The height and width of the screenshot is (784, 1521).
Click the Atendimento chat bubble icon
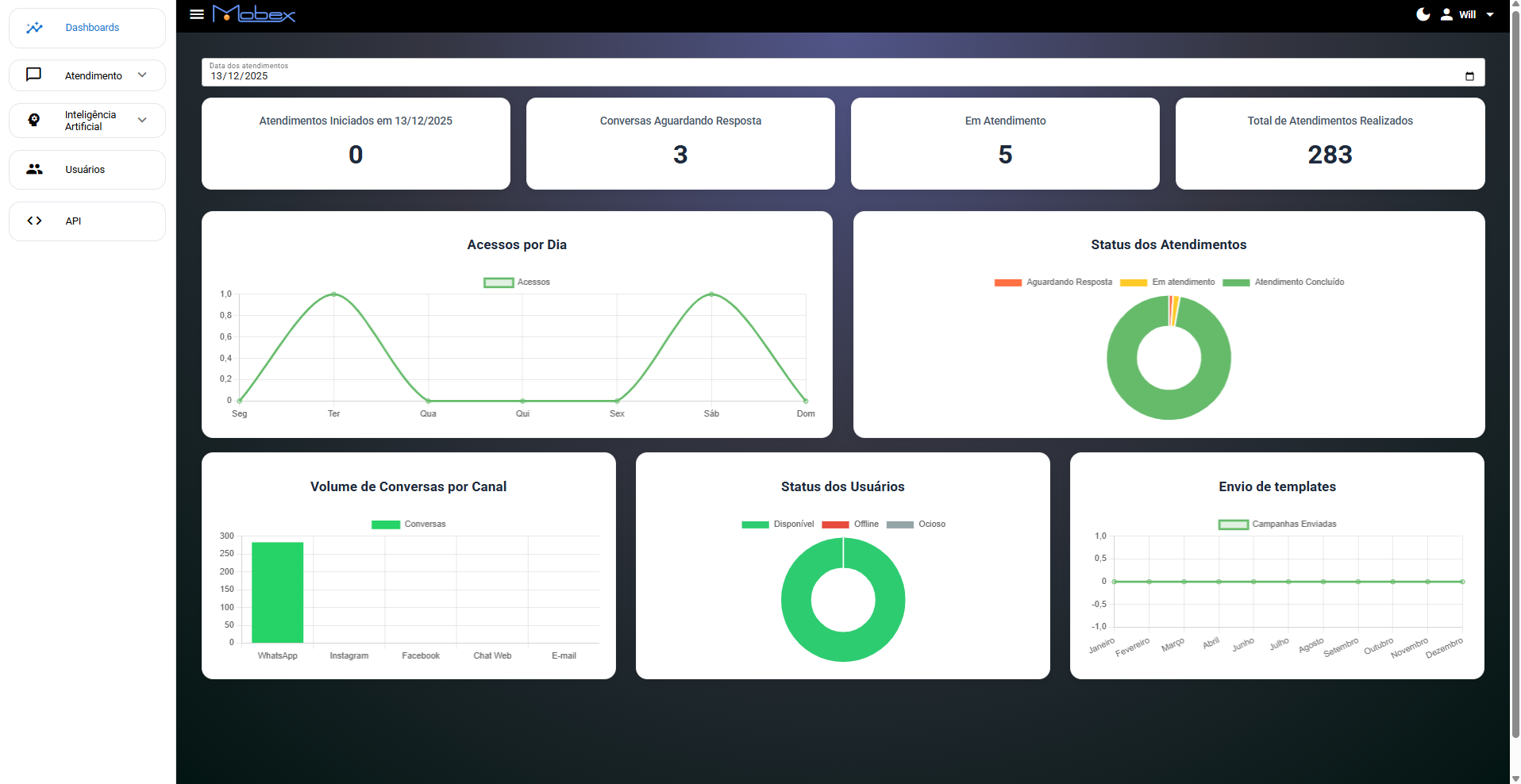point(34,75)
